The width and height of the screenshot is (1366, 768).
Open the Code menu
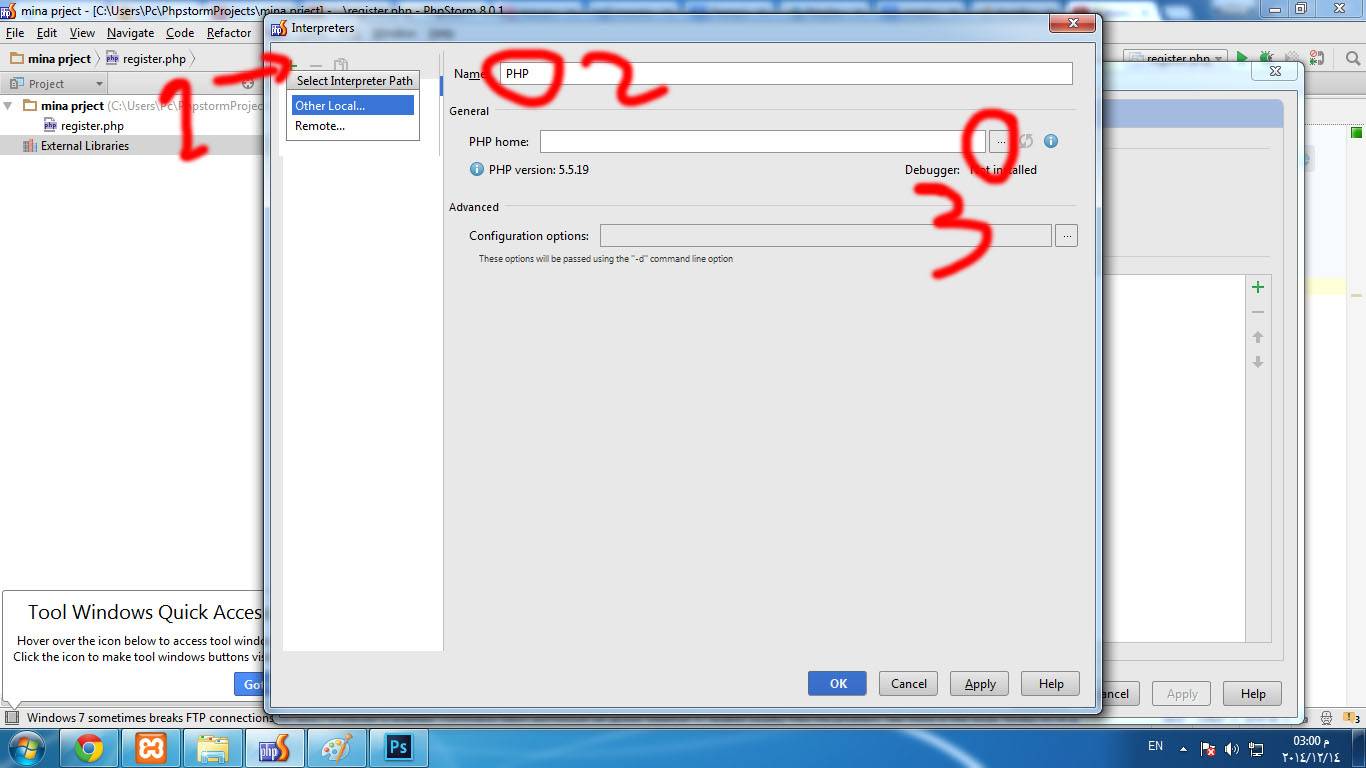click(x=180, y=33)
